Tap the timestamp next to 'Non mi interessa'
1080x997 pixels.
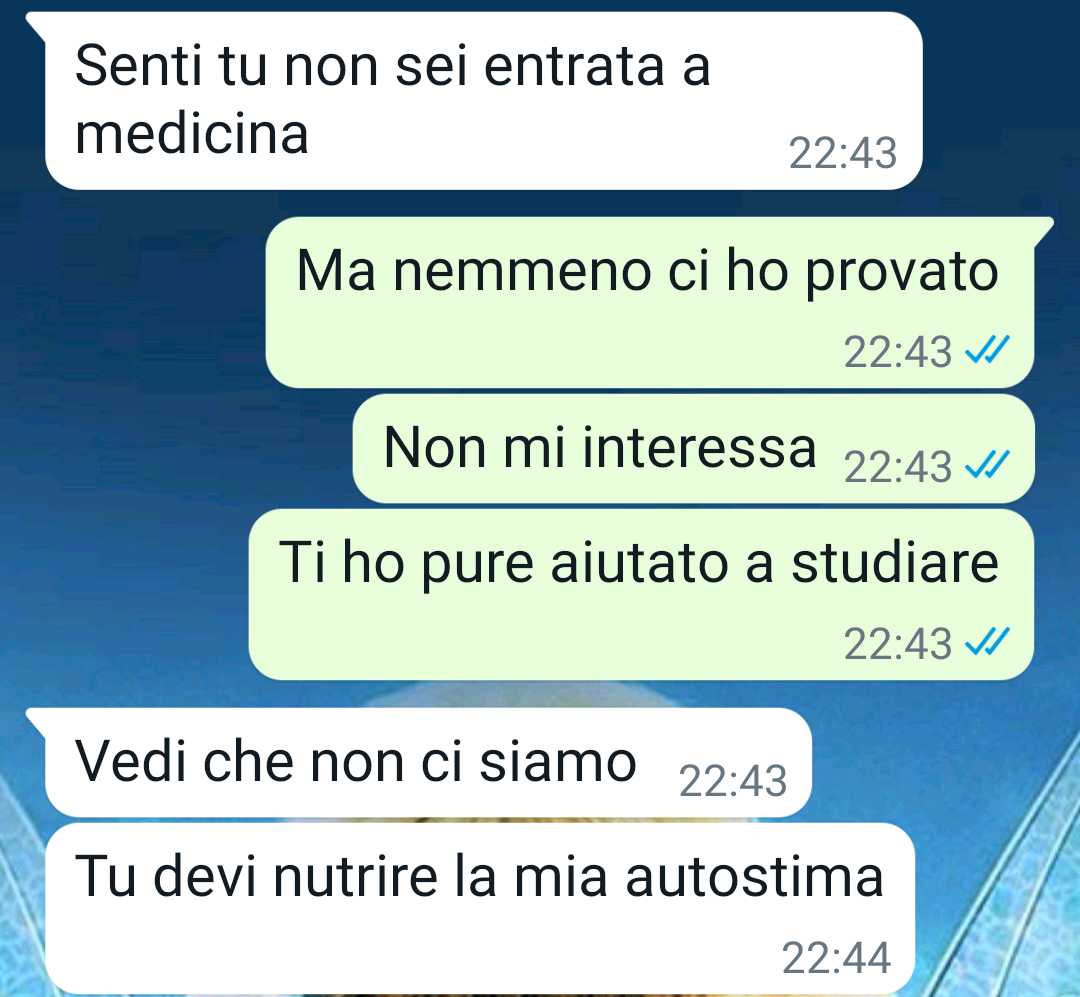[x=897, y=467]
